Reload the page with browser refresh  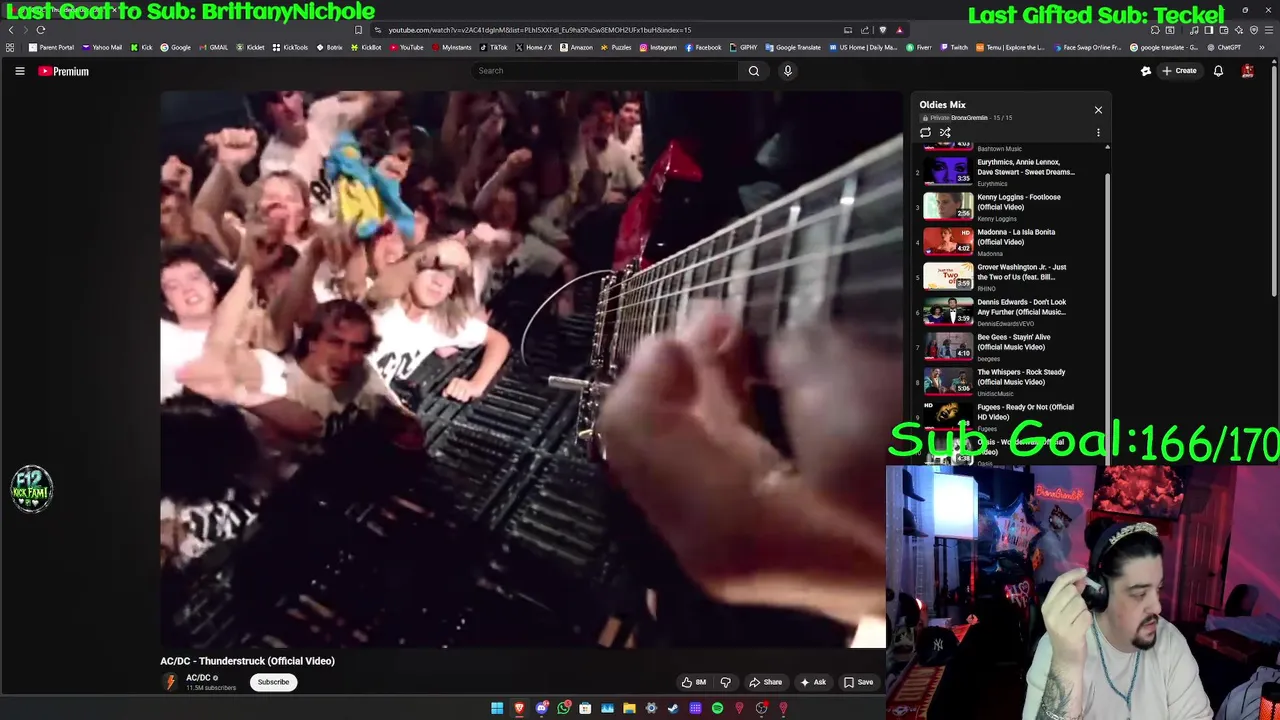click(x=41, y=30)
